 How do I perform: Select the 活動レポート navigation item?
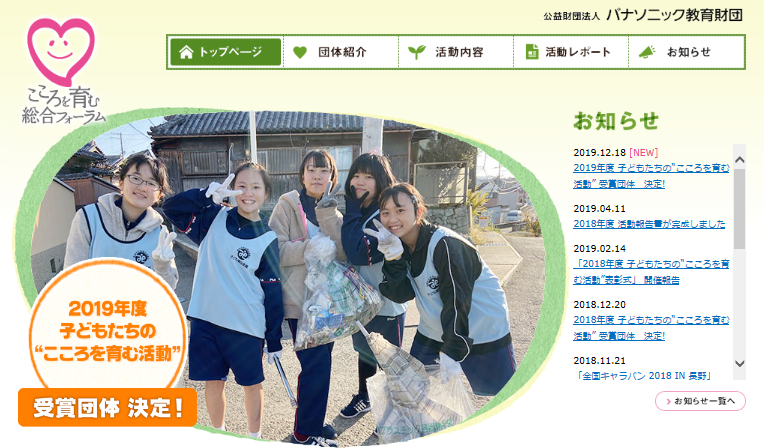(x=571, y=52)
